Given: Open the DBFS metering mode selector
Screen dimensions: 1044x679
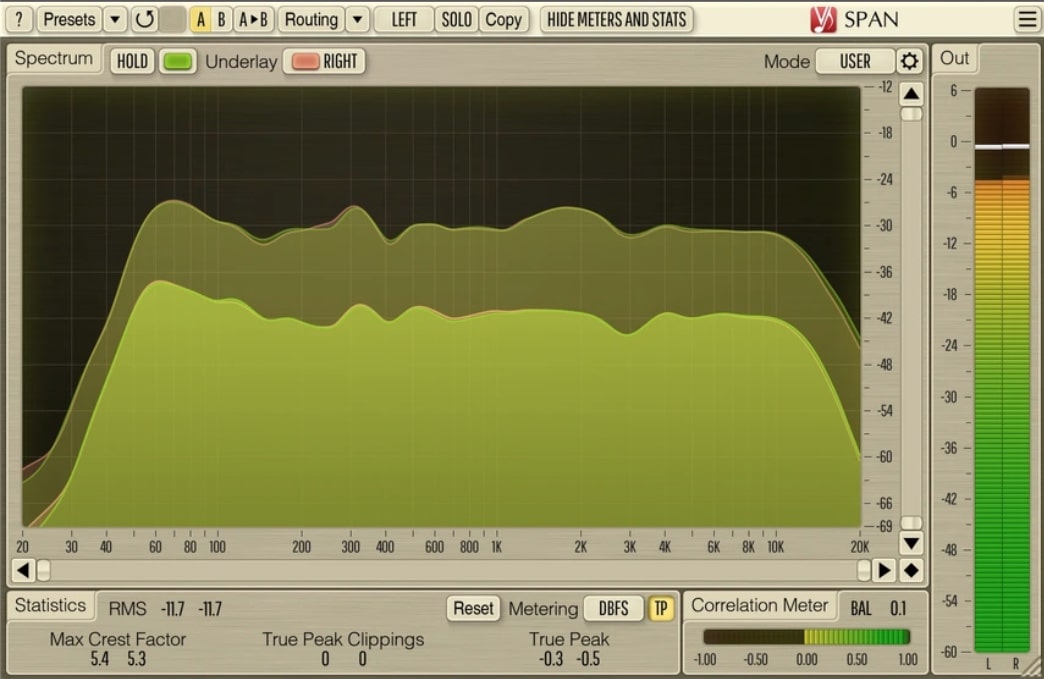Looking at the screenshot, I should [613, 608].
